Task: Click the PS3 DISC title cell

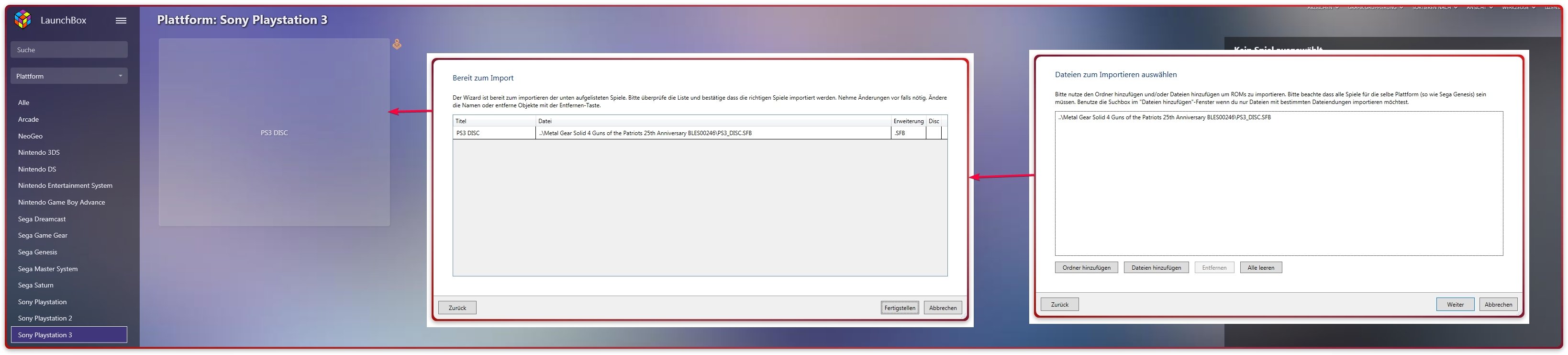Action: coord(494,133)
